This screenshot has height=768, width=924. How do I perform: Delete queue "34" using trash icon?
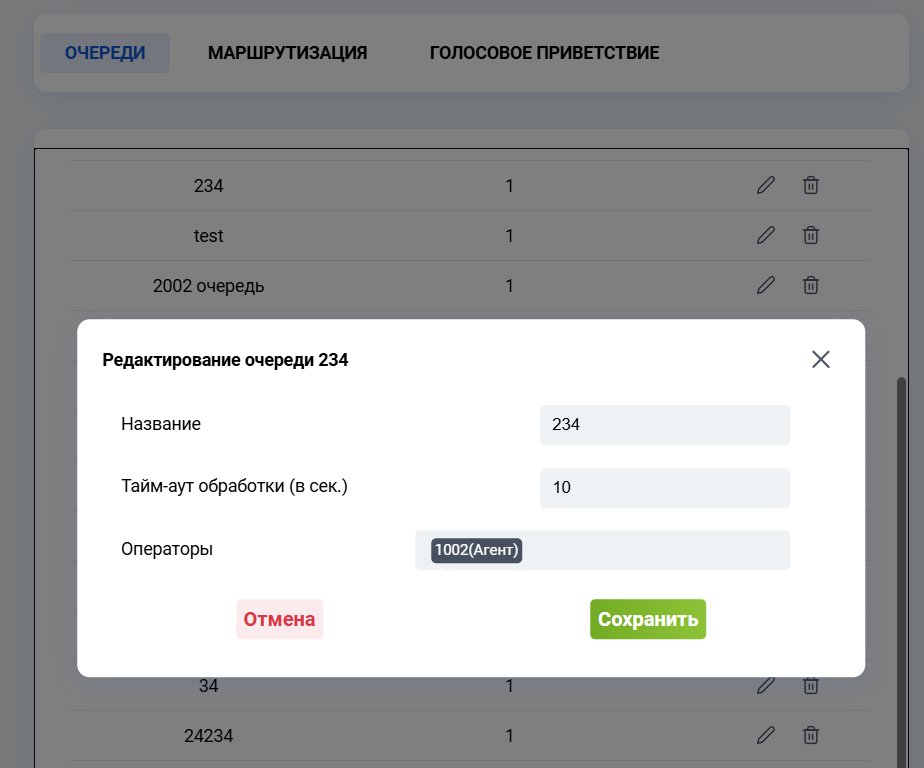810,686
